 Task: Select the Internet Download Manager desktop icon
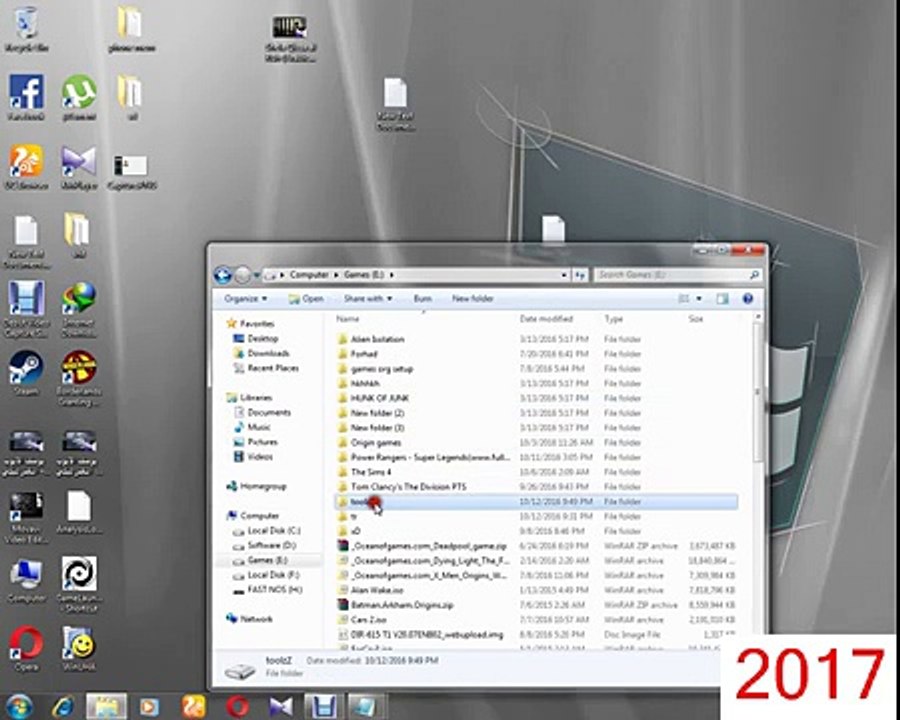coord(79,309)
